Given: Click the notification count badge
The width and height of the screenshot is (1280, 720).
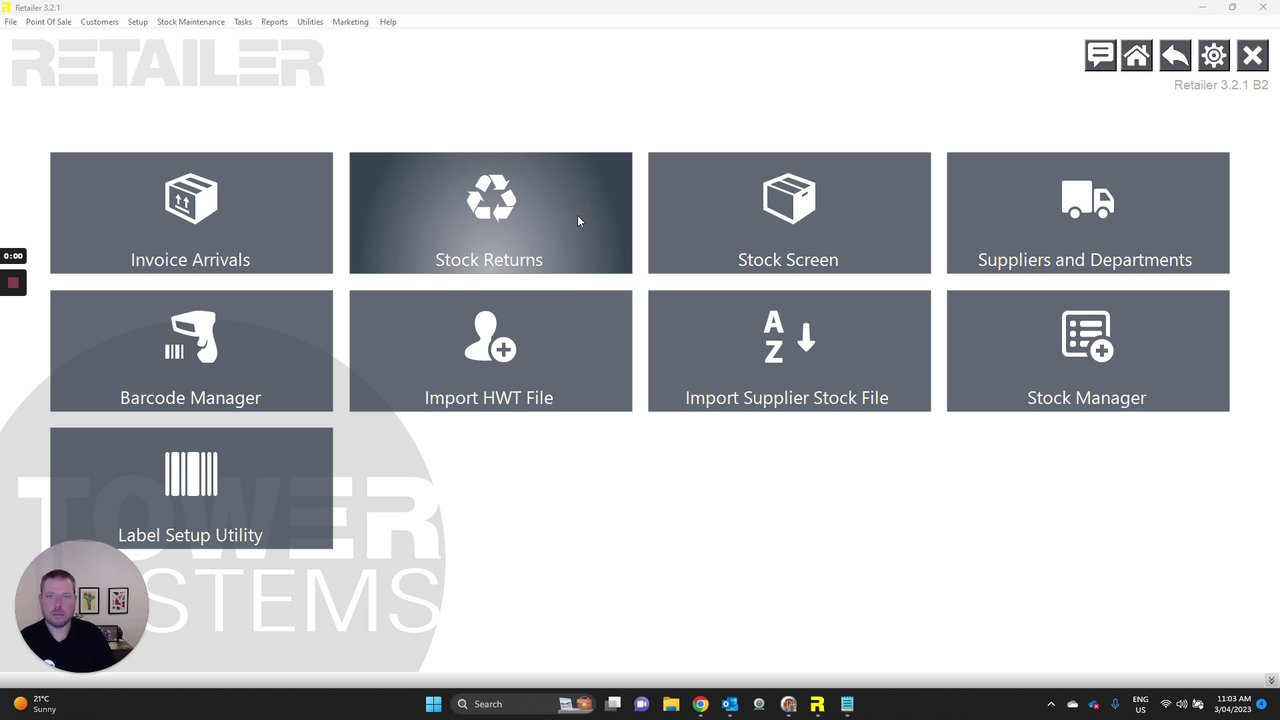Looking at the screenshot, I should 1262,704.
